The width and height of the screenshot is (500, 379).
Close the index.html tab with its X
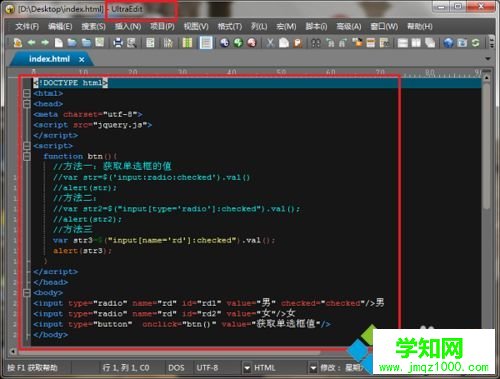[x=81, y=60]
